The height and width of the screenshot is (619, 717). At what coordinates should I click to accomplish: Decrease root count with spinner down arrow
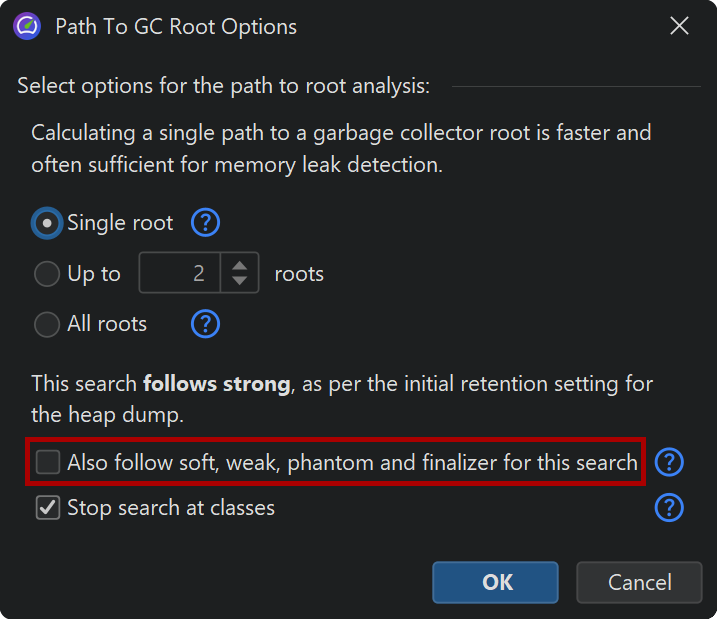click(239, 281)
